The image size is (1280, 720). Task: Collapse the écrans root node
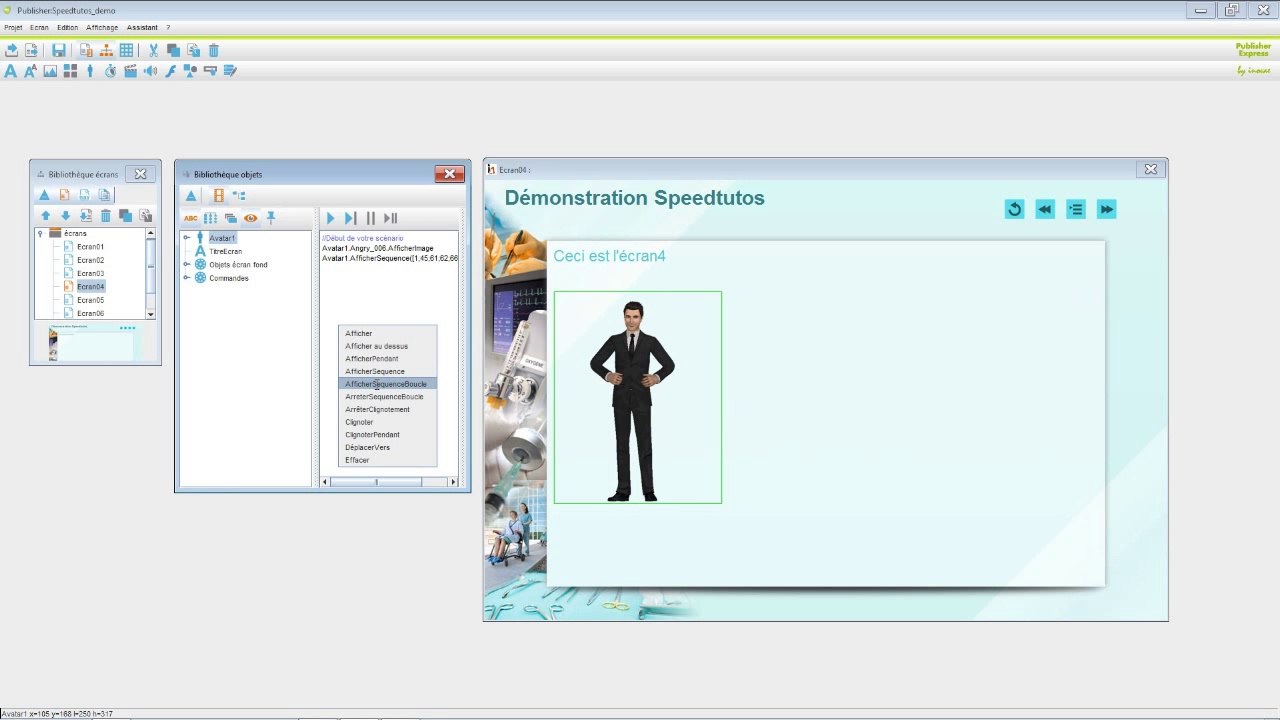(x=40, y=233)
